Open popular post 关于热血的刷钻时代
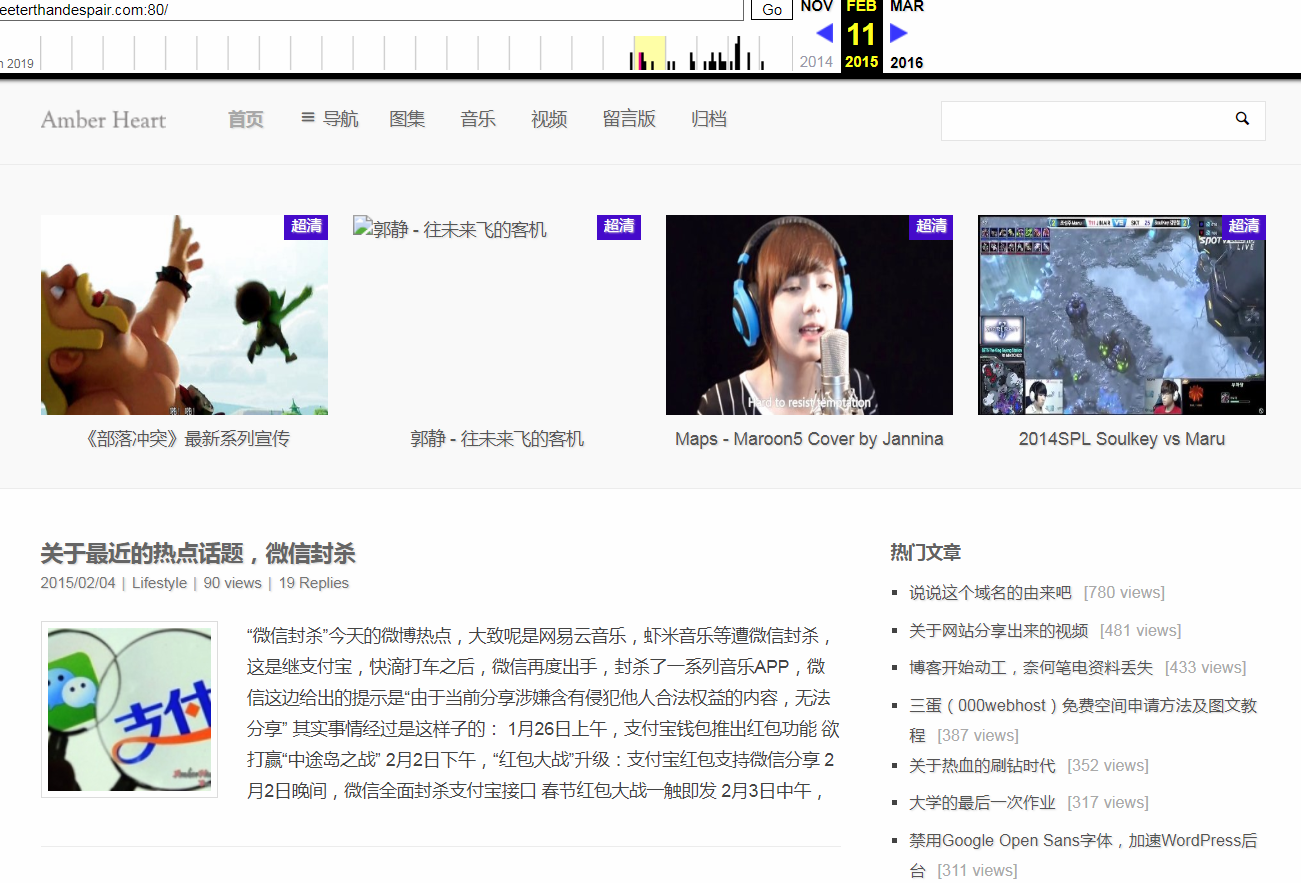Image resolution: width=1301 pixels, height=883 pixels. 982,766
